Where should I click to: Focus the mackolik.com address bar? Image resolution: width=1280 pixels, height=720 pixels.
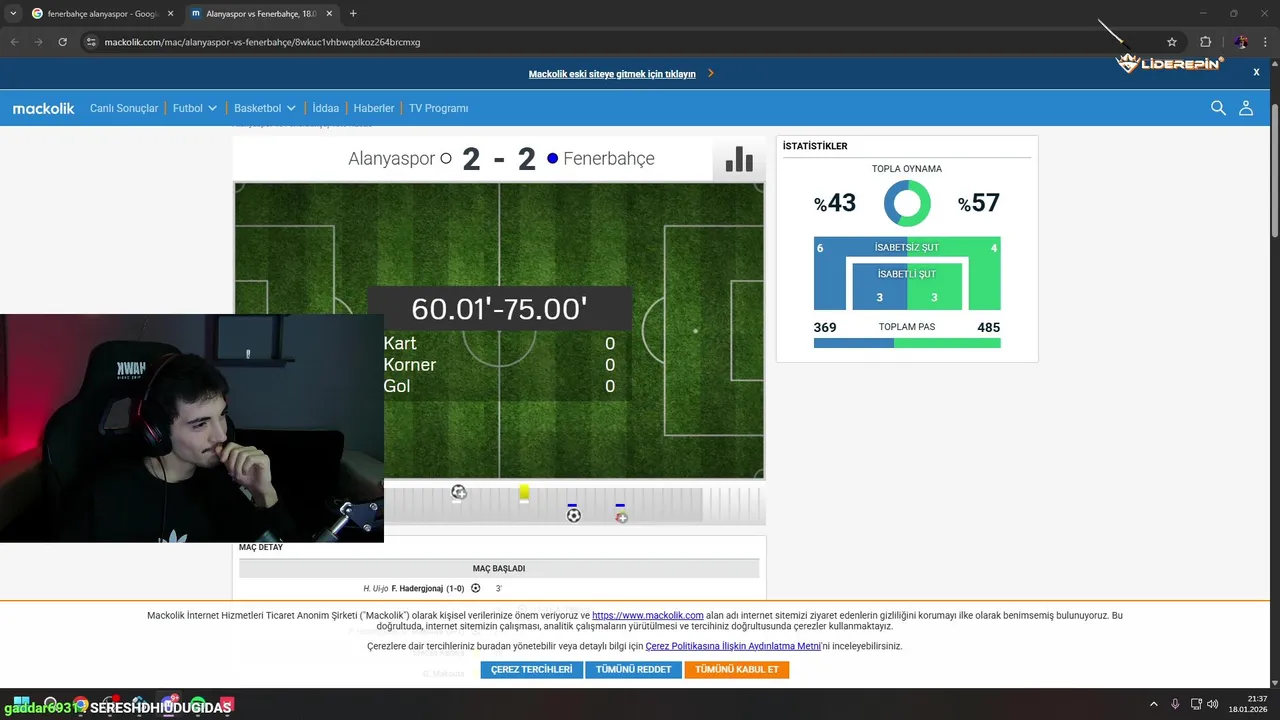tap(620, 42)
